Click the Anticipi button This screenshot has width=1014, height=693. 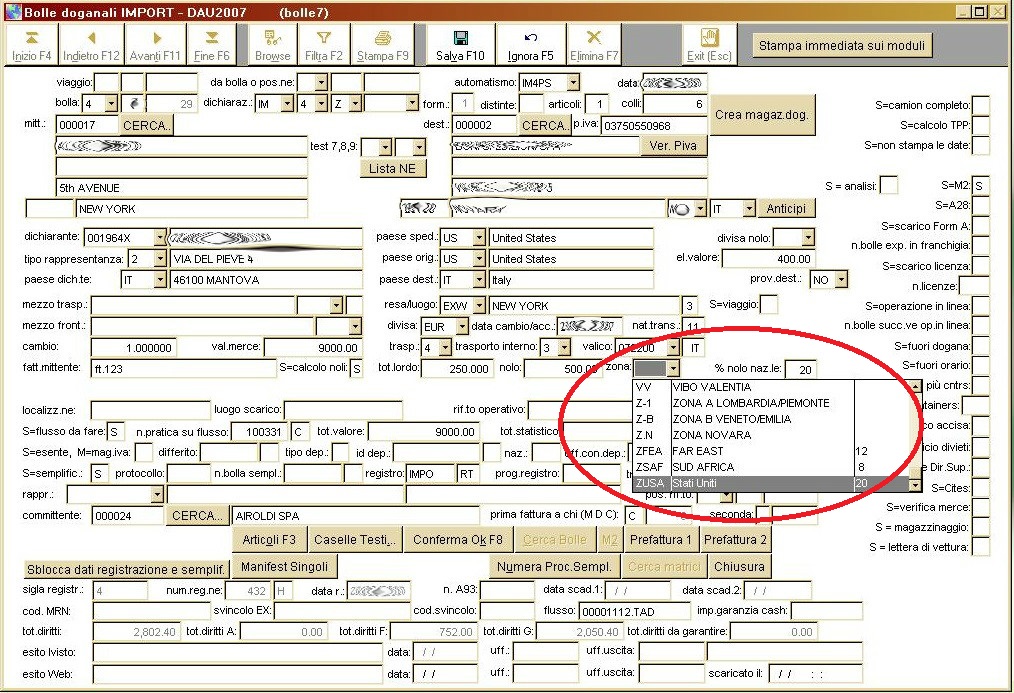(x=786, y=208)
